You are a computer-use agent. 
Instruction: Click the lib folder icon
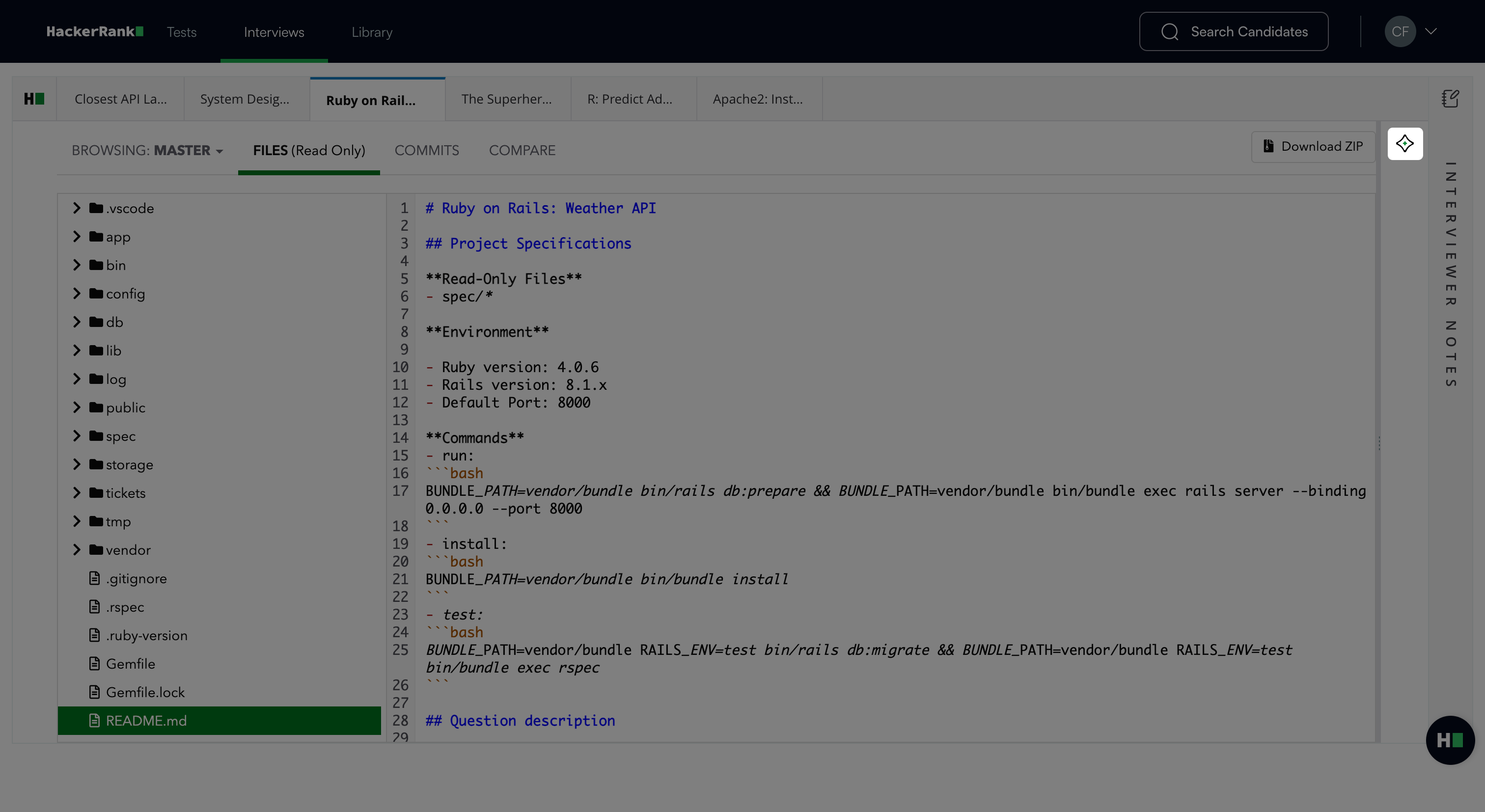96,350
